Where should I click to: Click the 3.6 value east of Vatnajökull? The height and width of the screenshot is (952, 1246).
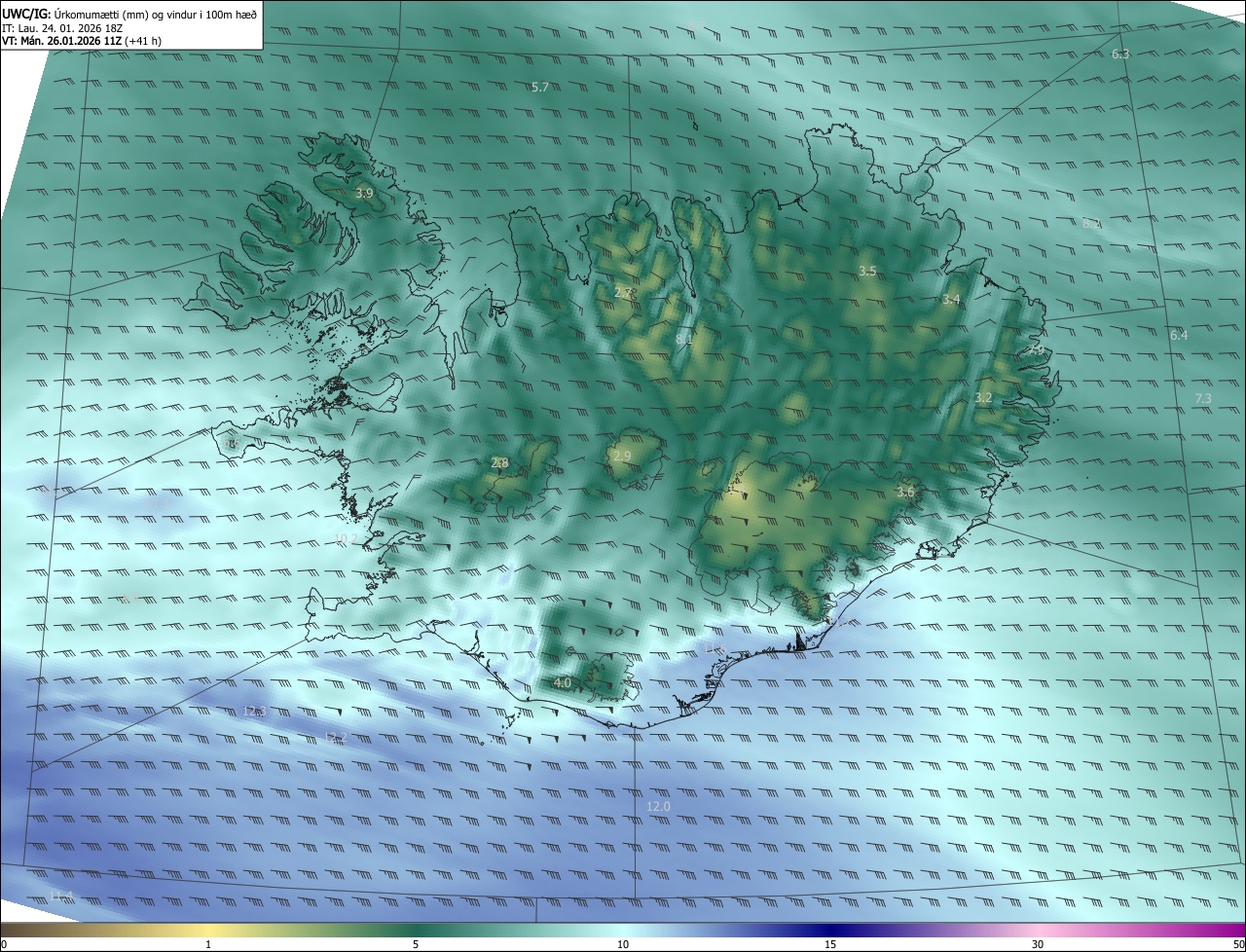[905, 493]
